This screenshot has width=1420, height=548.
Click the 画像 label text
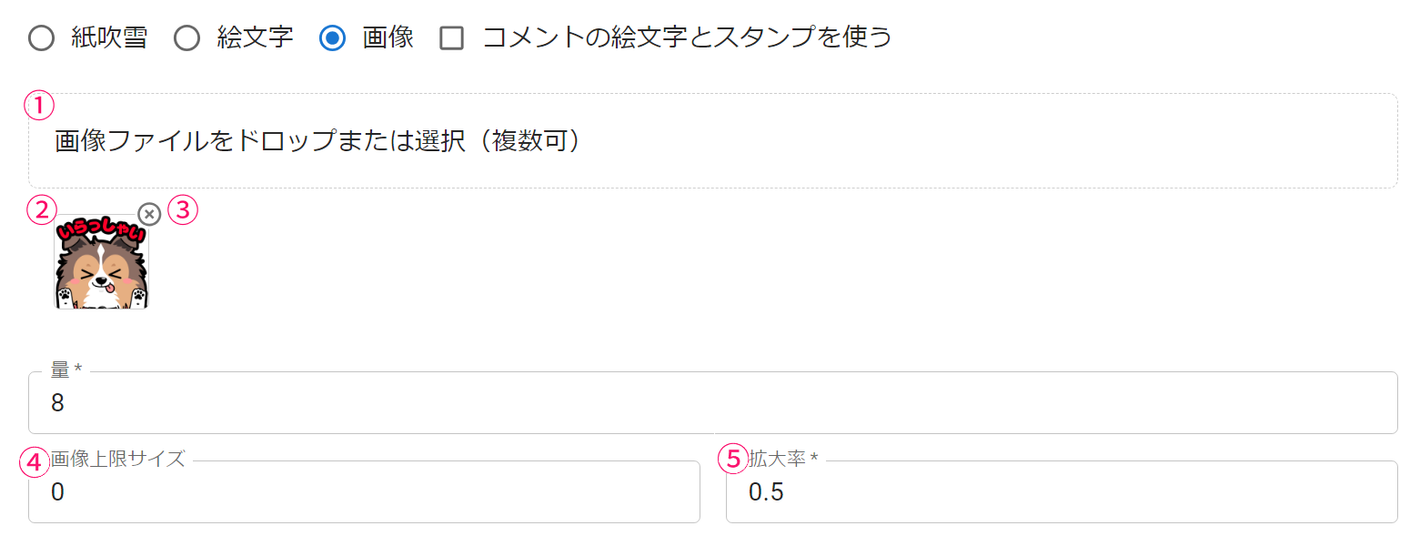388,38
